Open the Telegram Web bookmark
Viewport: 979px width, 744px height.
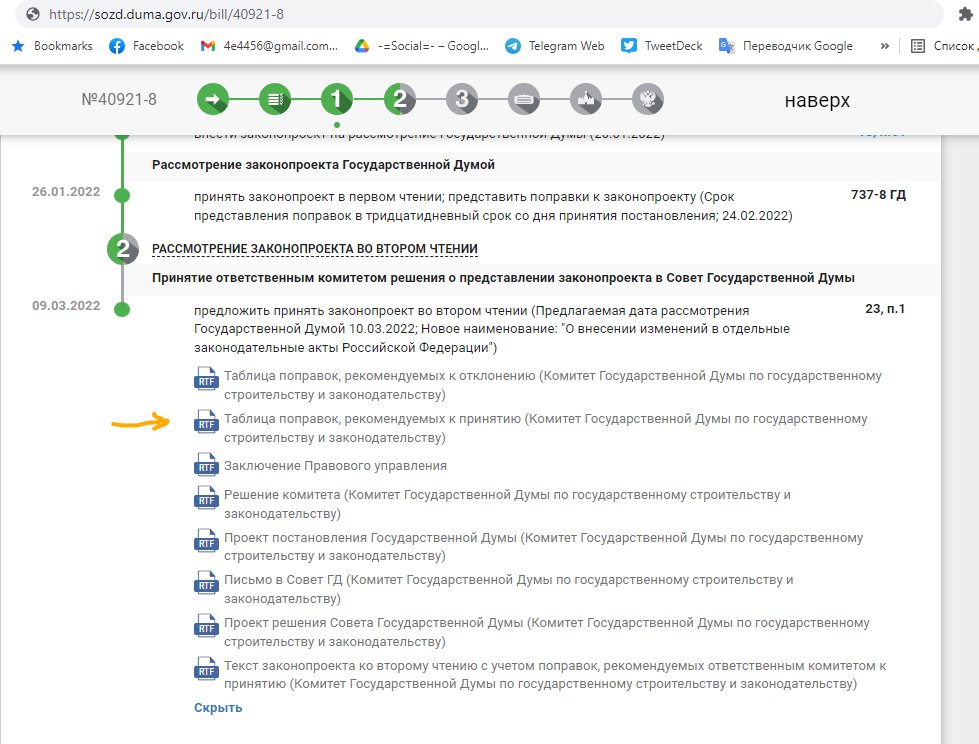click(554, 46)
